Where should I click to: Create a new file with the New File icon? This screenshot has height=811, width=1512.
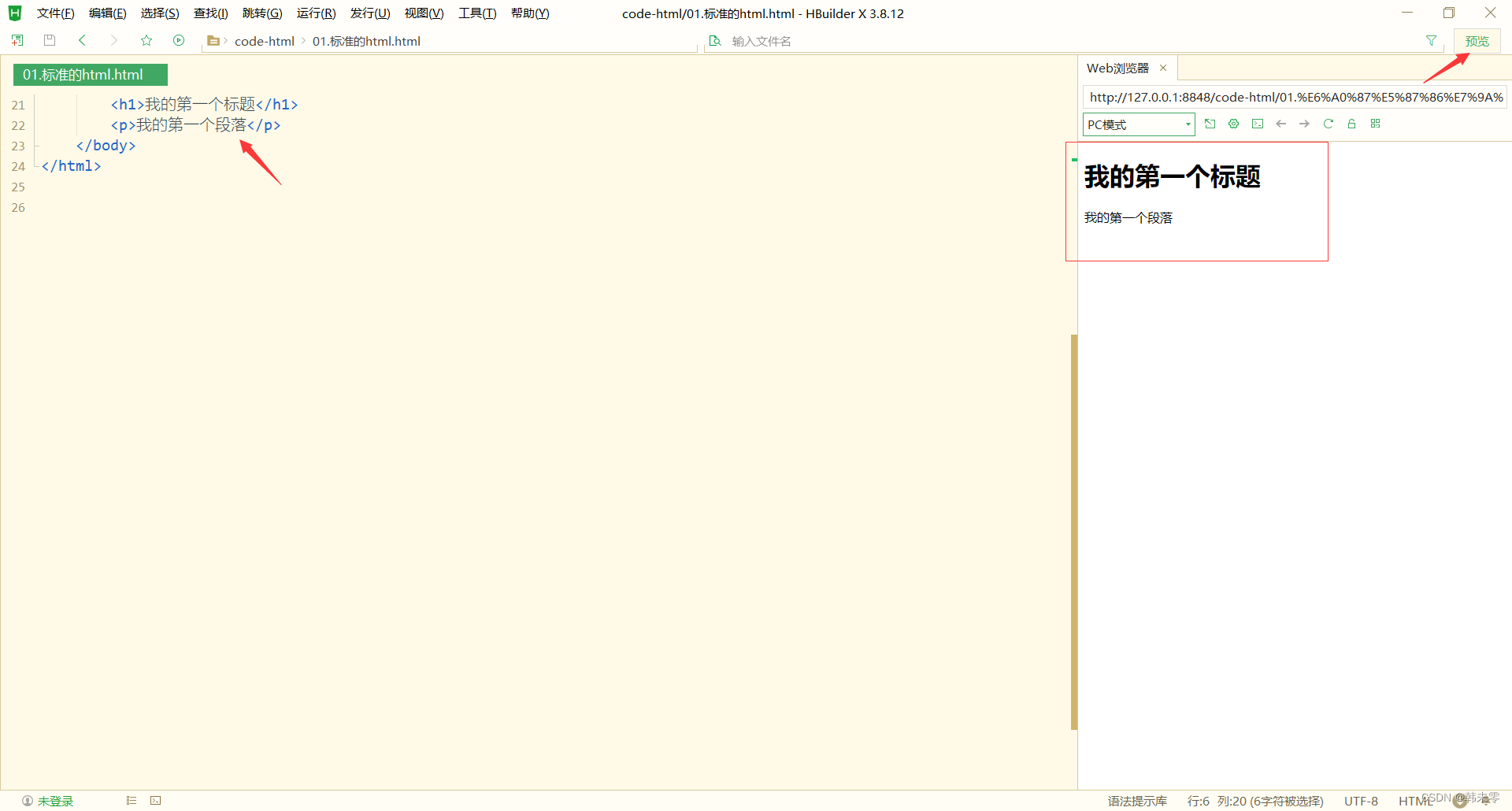point(17,39)
